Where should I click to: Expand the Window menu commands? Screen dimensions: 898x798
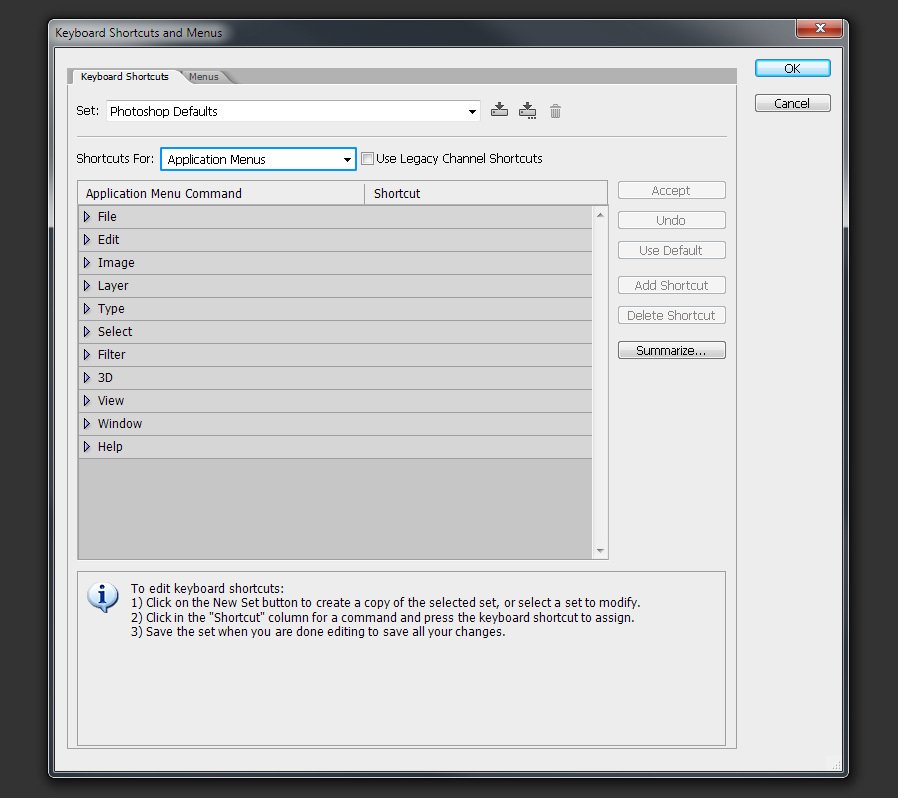[87, 423]
